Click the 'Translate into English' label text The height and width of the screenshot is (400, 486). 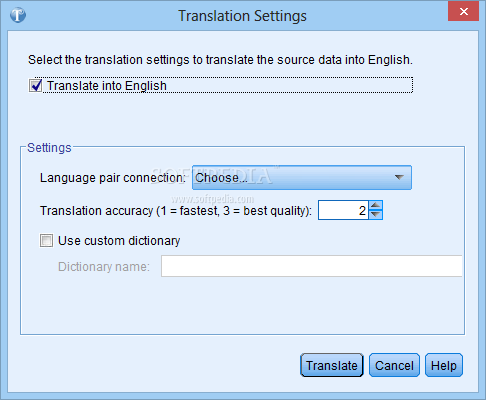[x=107, y=86]
